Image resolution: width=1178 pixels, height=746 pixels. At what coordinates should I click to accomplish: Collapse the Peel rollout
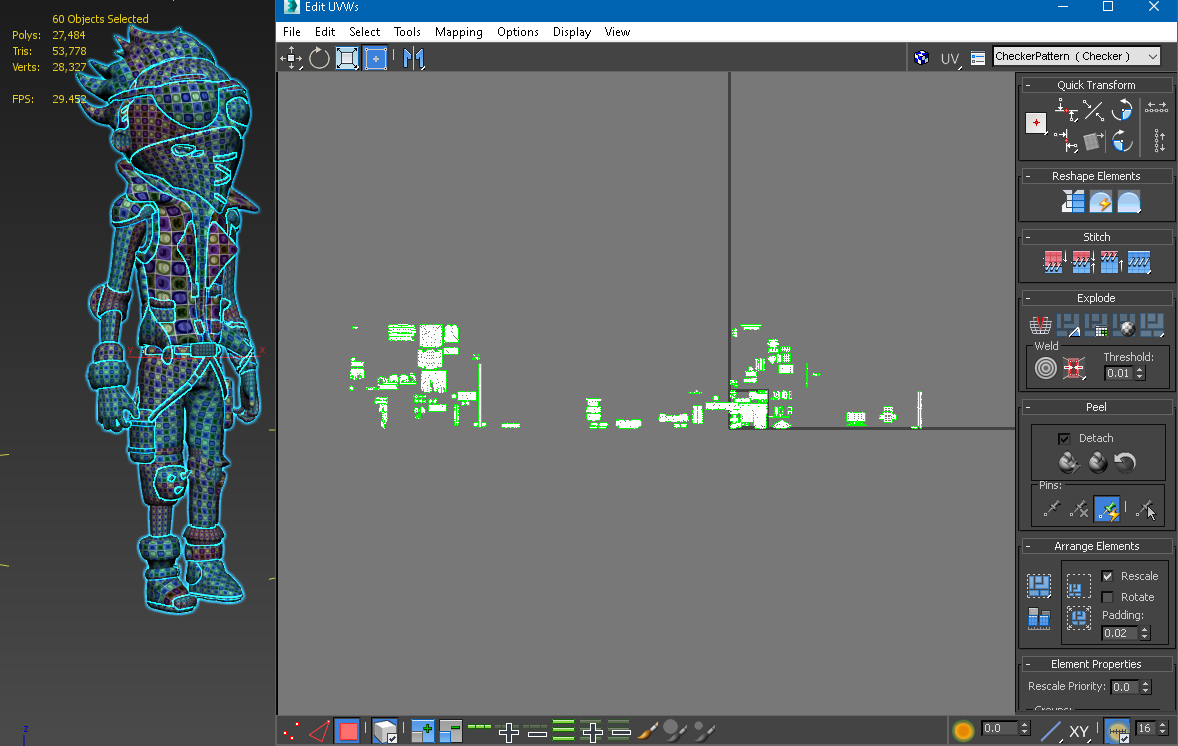tap(1028, 407)
